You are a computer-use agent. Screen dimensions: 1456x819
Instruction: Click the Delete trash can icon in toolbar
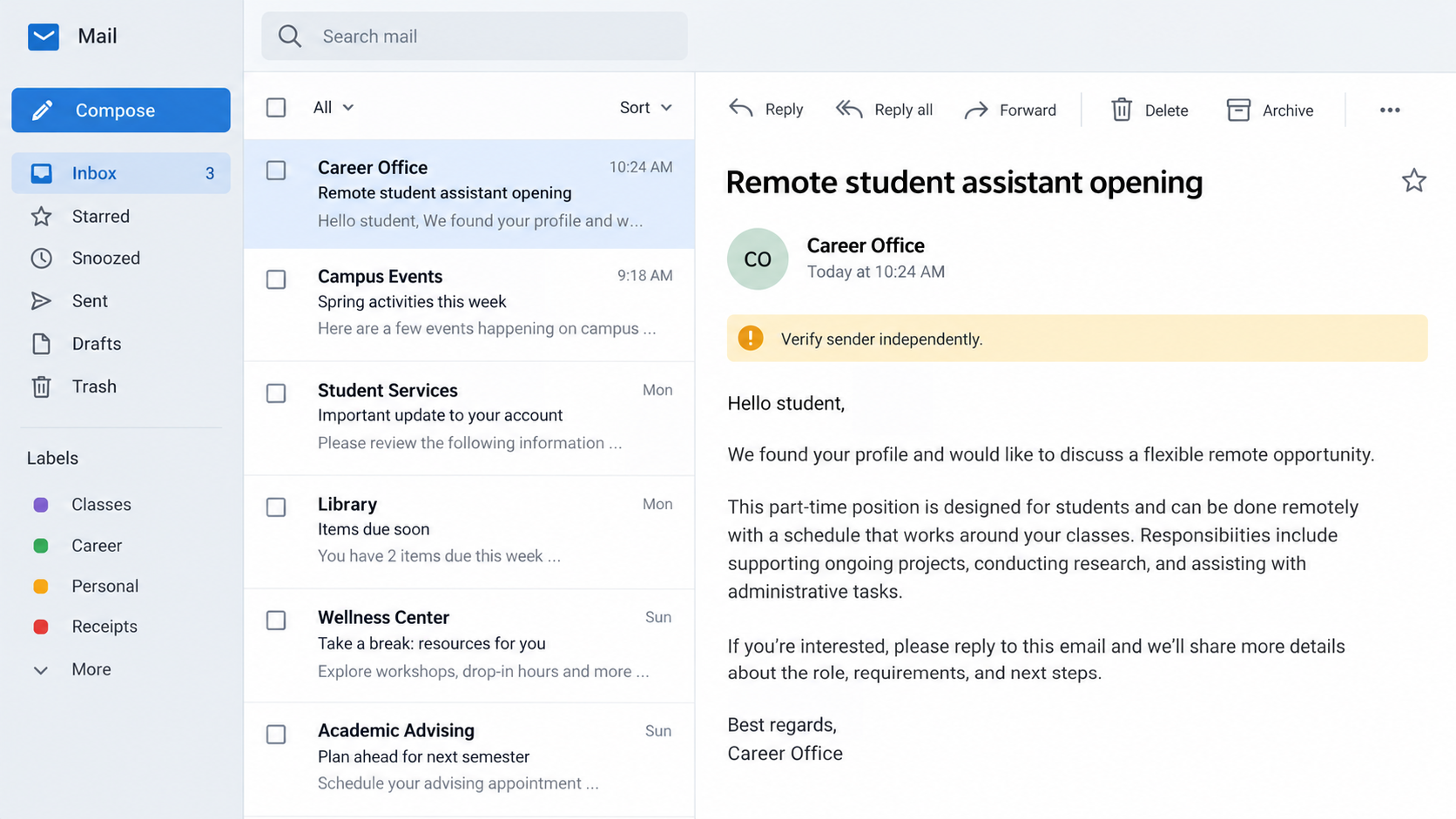click(1122, 110)
